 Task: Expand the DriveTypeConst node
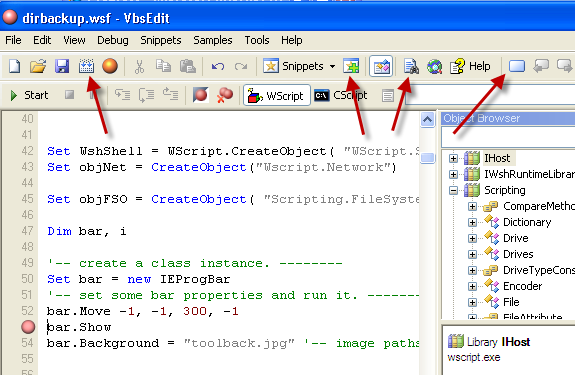tap(472, 271)
